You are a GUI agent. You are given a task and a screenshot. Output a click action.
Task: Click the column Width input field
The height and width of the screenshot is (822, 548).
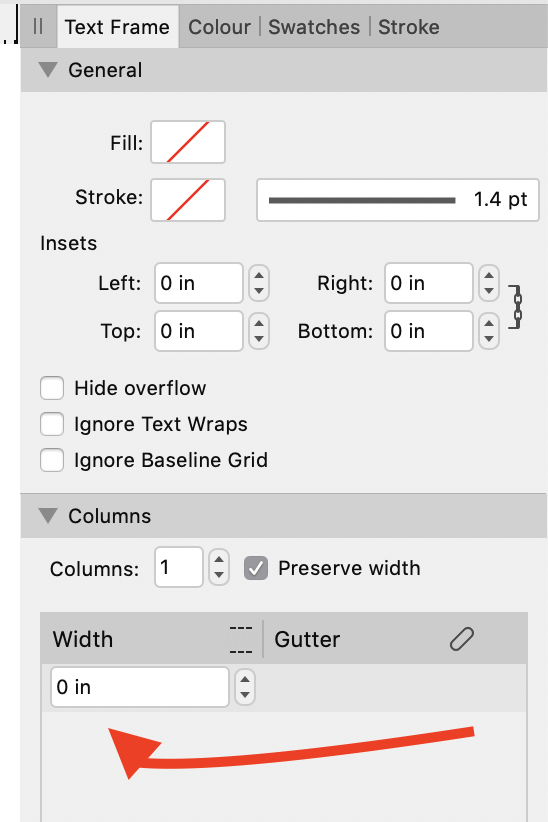click(139, 687)
